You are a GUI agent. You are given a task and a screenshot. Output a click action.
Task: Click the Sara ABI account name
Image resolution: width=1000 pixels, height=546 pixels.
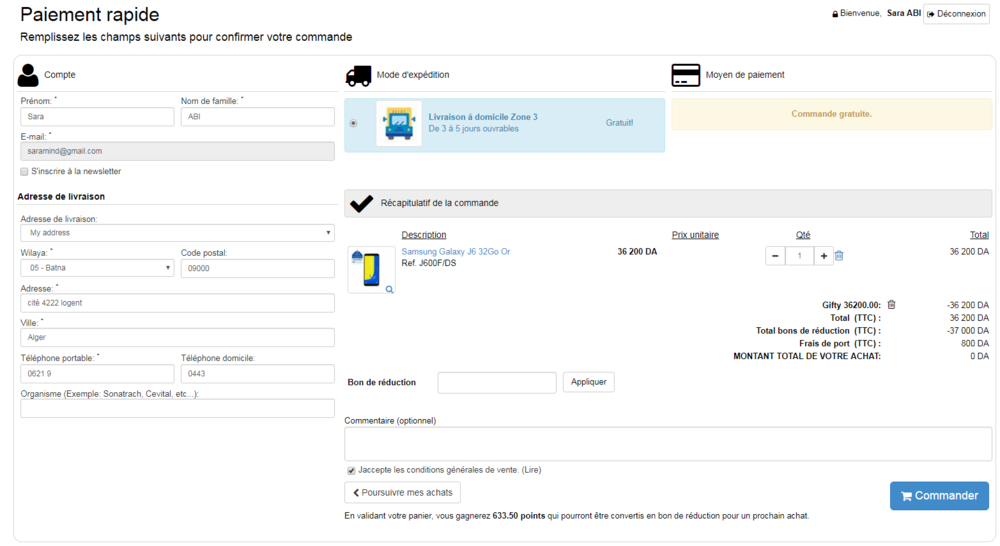[x=904, y=13]
